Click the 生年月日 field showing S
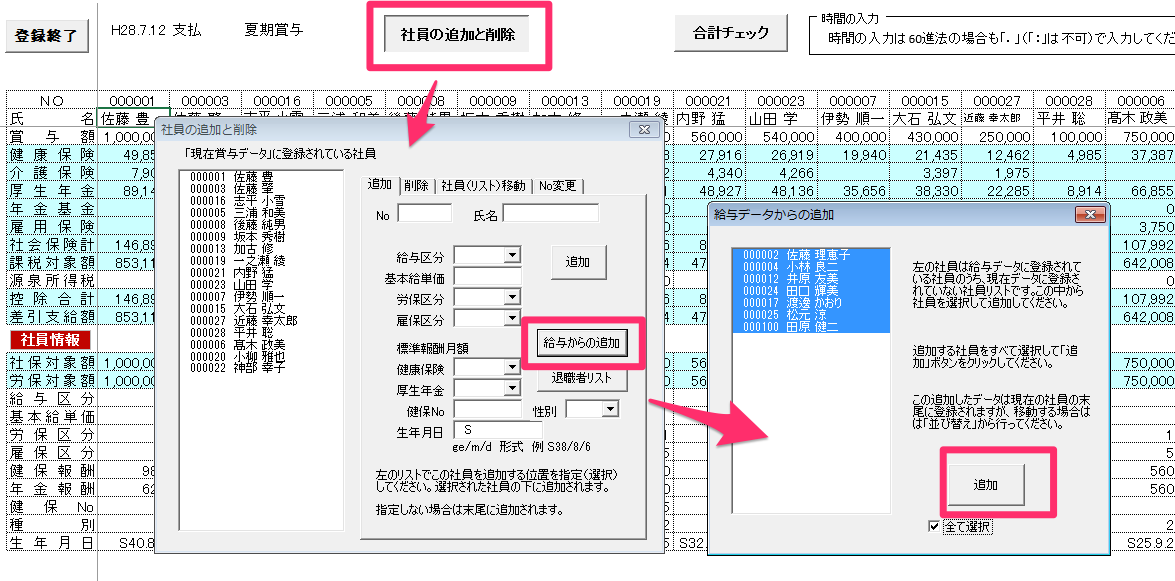 point(498,431)
